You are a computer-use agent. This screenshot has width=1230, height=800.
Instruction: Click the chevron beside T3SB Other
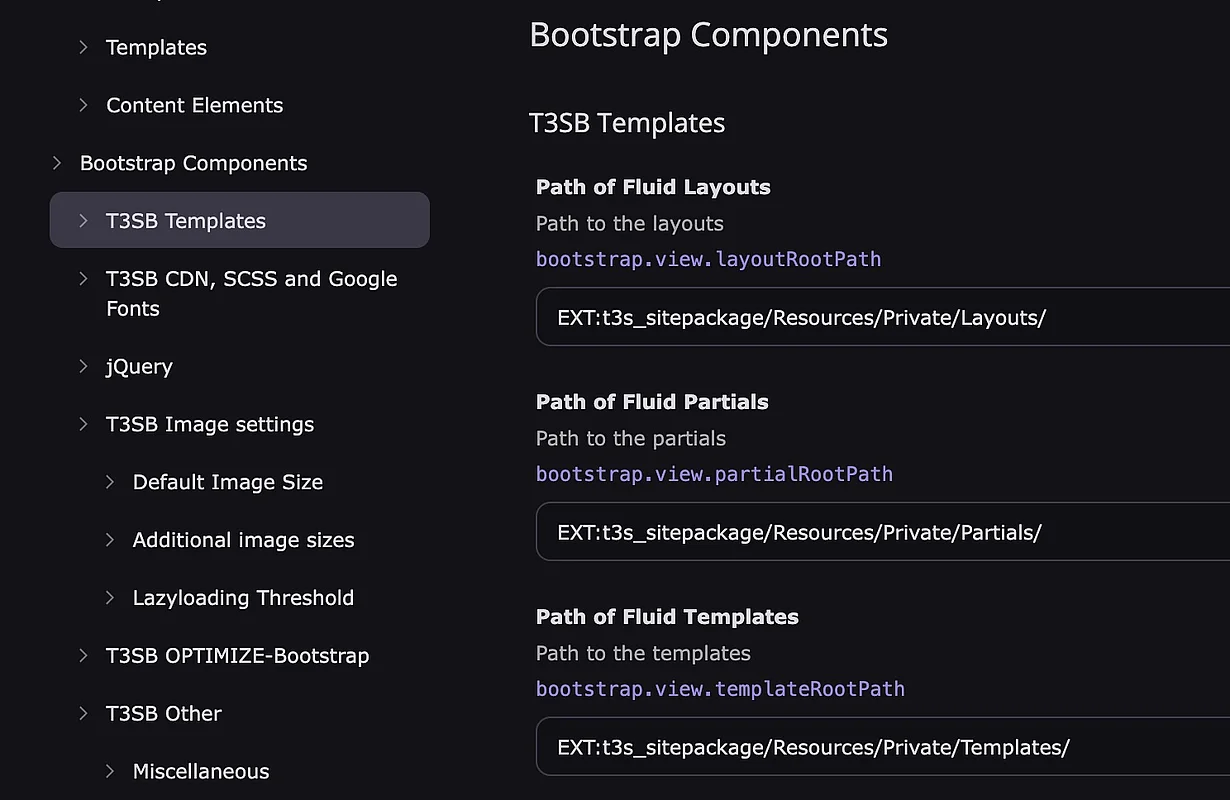tap(84, 714)
